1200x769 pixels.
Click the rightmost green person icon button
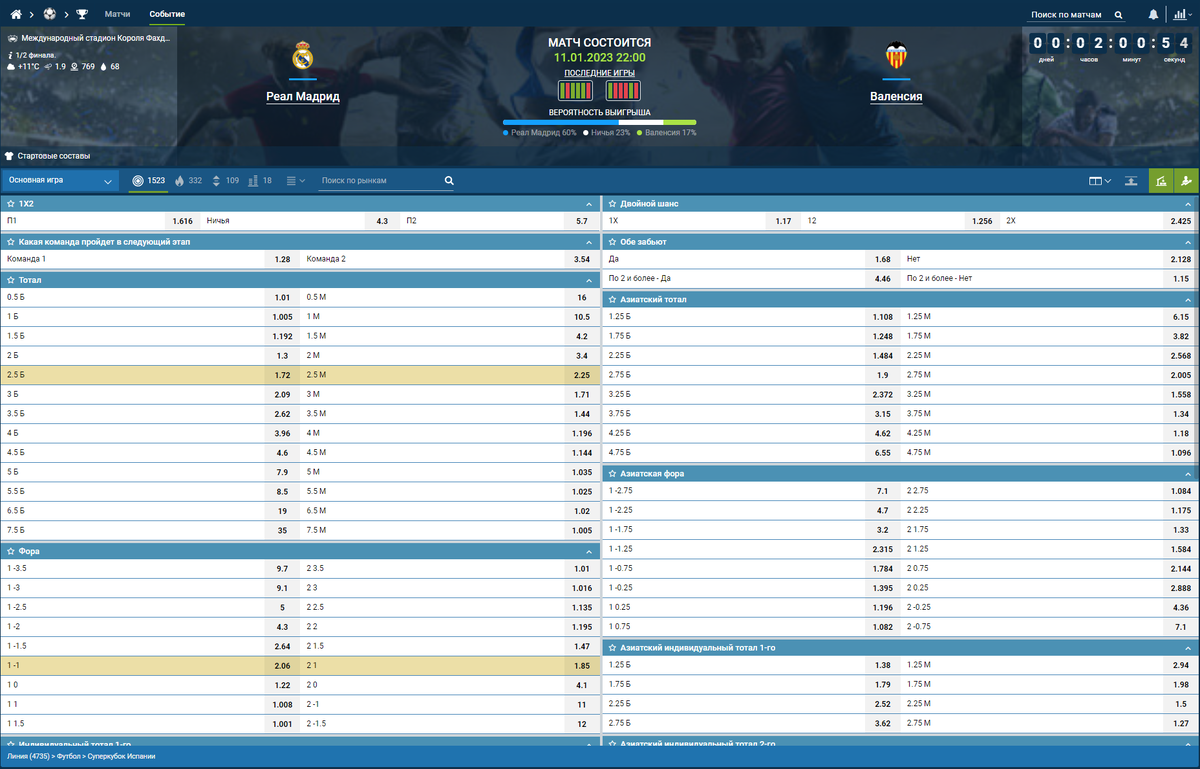pyautogui.click(x=1187, y=181)
